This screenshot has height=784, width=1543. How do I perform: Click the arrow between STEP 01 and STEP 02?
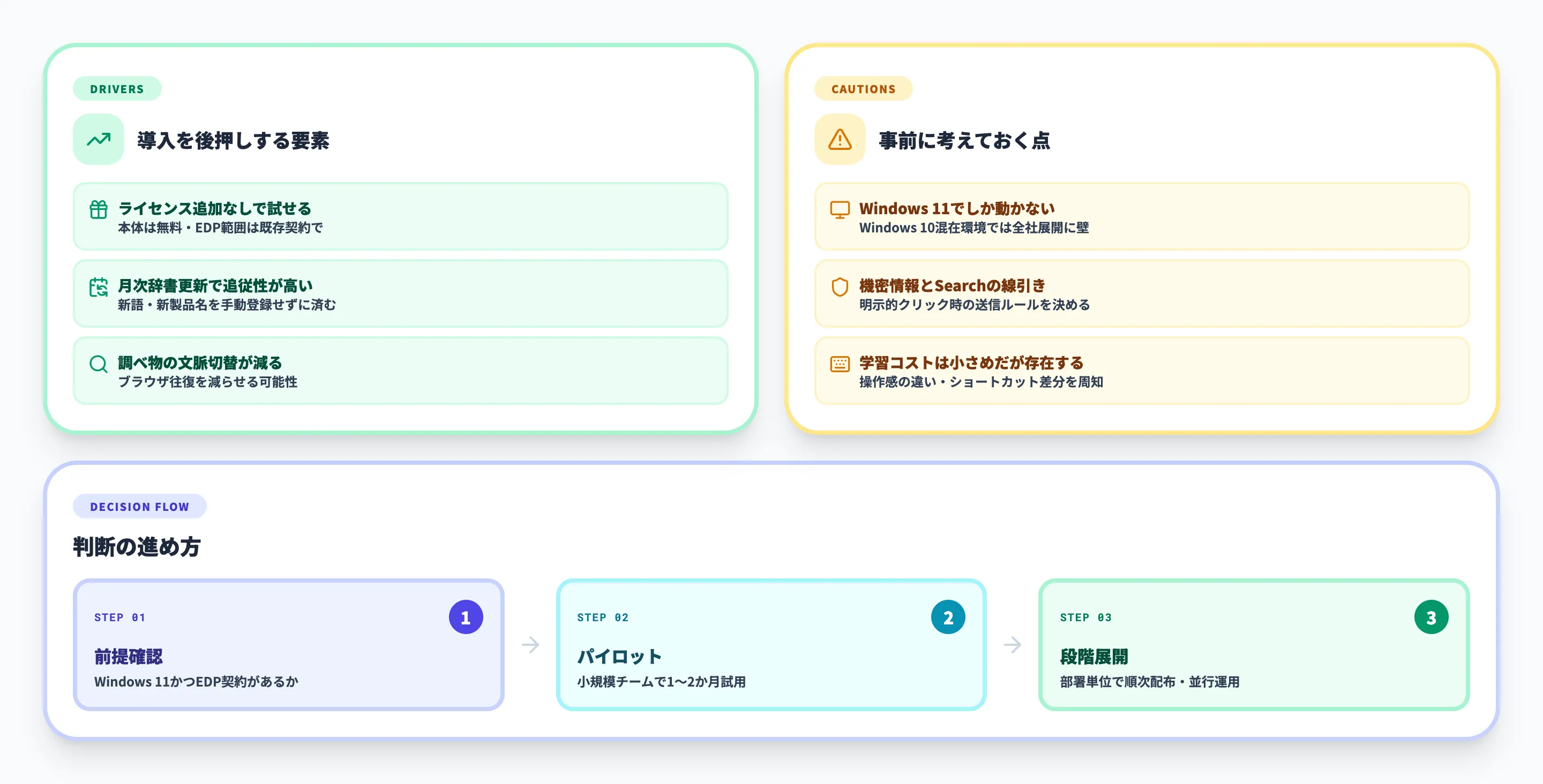(531, 645)
